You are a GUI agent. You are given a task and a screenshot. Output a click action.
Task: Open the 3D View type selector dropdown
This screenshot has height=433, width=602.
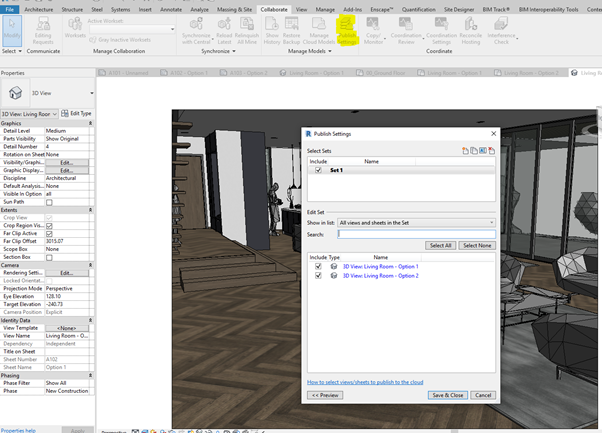point(92,93)
